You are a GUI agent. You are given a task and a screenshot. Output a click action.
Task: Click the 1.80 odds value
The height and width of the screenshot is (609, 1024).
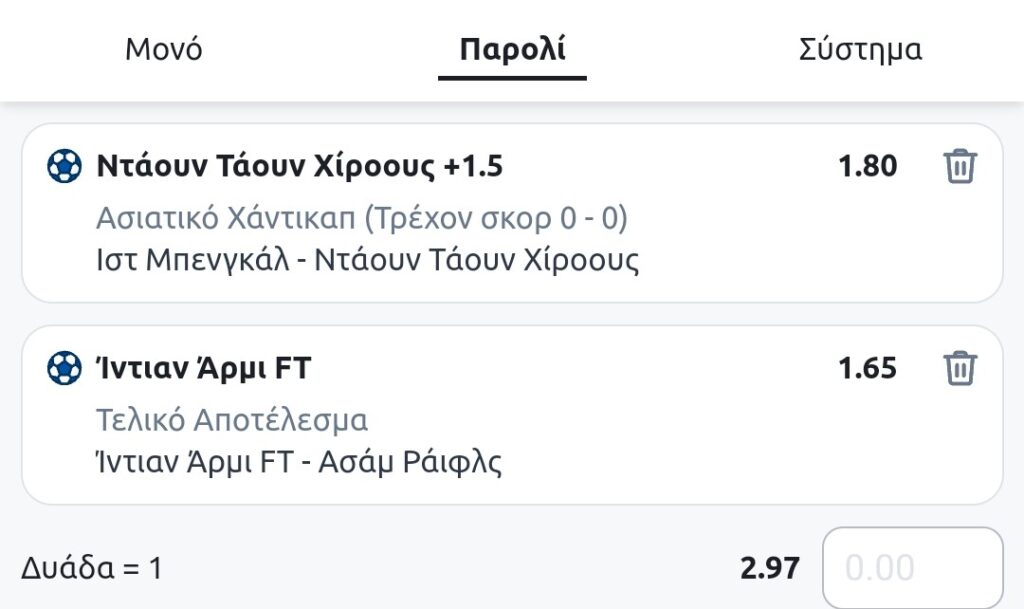pyautogui.click(x=867, y=166)
